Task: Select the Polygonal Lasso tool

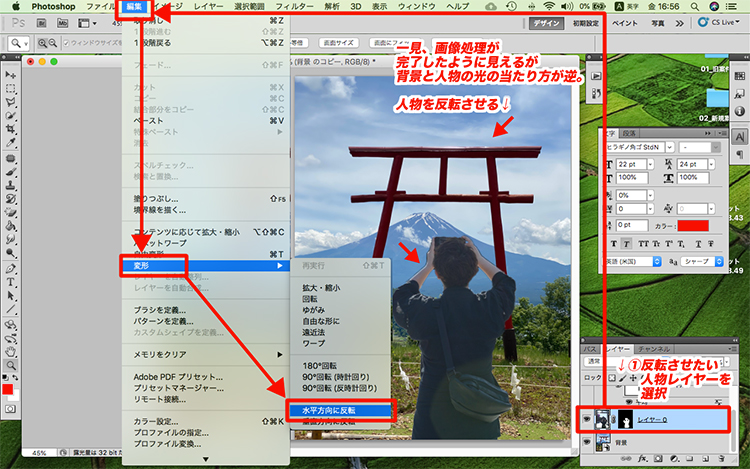Action: pos(10,102)
